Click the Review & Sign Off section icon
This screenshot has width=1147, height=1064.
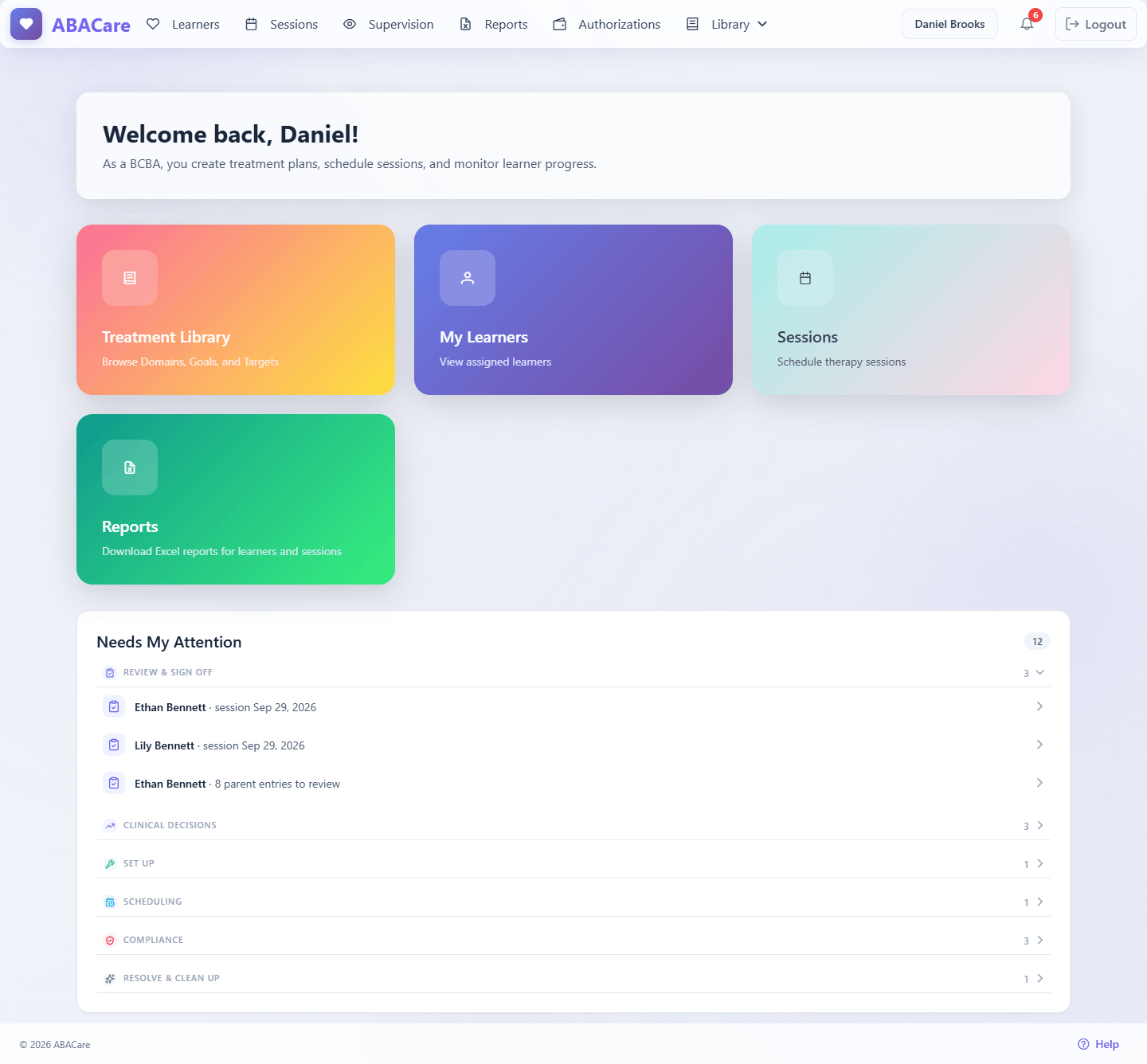[x=110, y=673]
